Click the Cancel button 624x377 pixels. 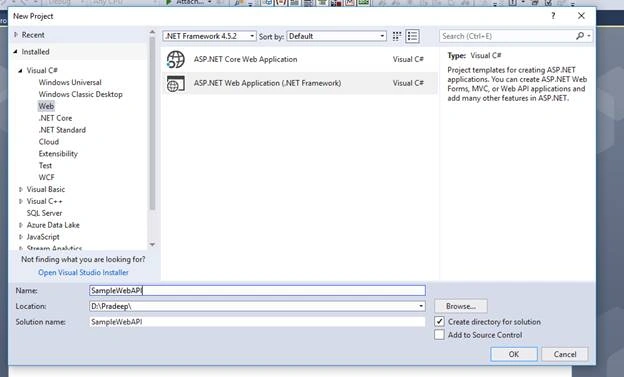pyautogui.click(x=565, y=354)
